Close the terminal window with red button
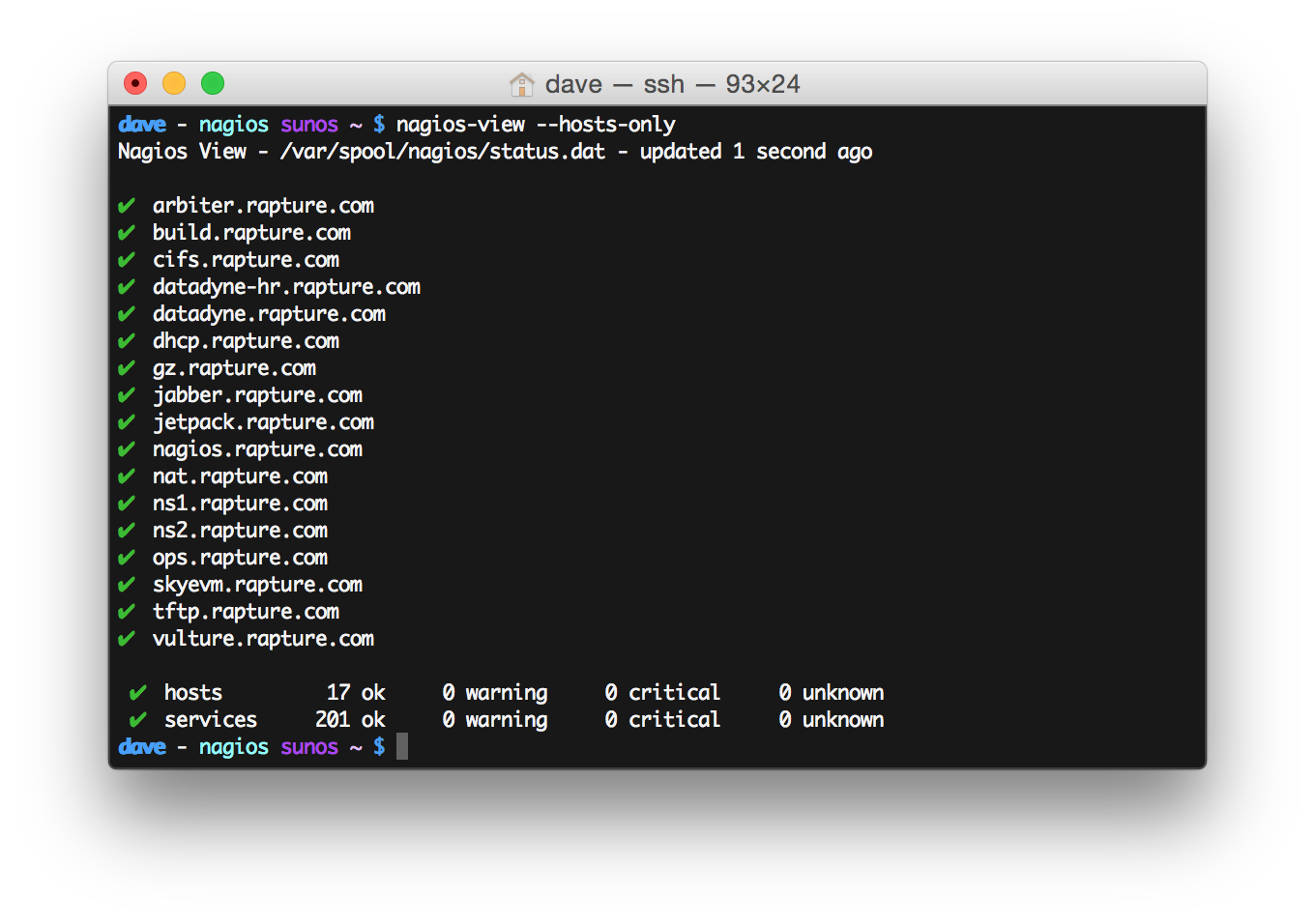1315x924 pixels. (135, 84)
